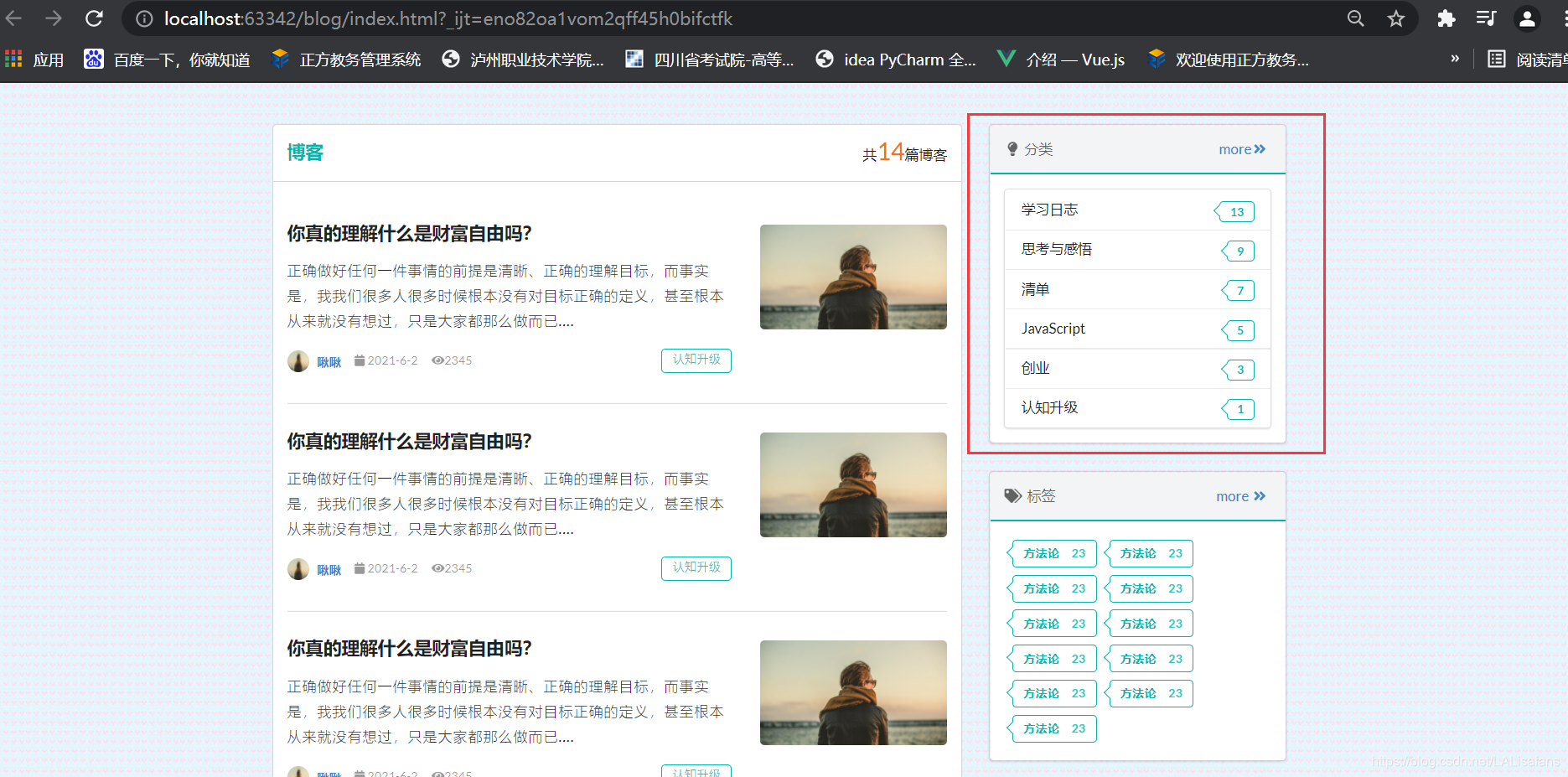
Task: Click the second post's 认知升级 category tag
Action: tap(696, 568)
